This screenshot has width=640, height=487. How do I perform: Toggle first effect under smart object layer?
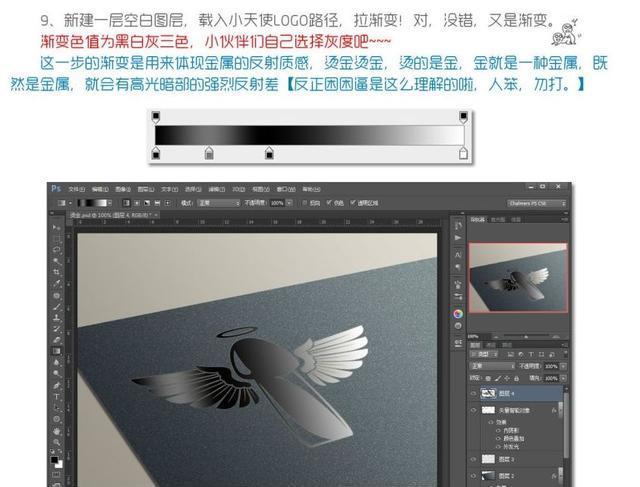(498, 431)
